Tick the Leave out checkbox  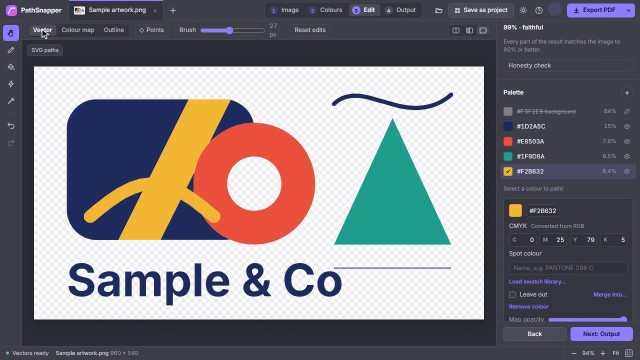pyautogui.click(x=512, y=294)
